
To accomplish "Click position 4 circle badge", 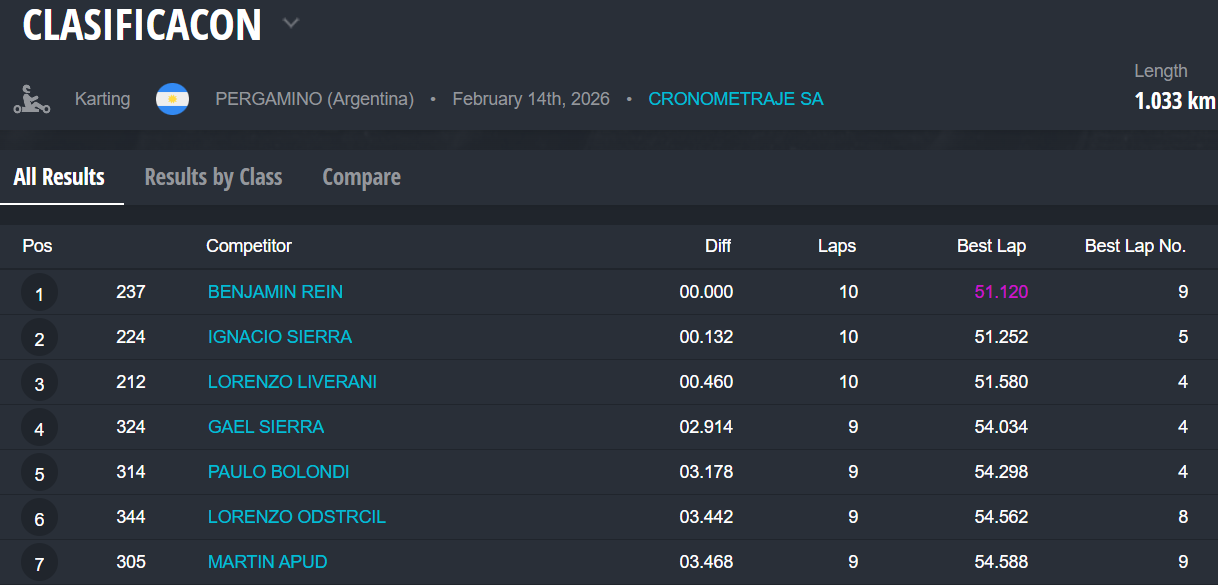I will click(x=39, y=428).
